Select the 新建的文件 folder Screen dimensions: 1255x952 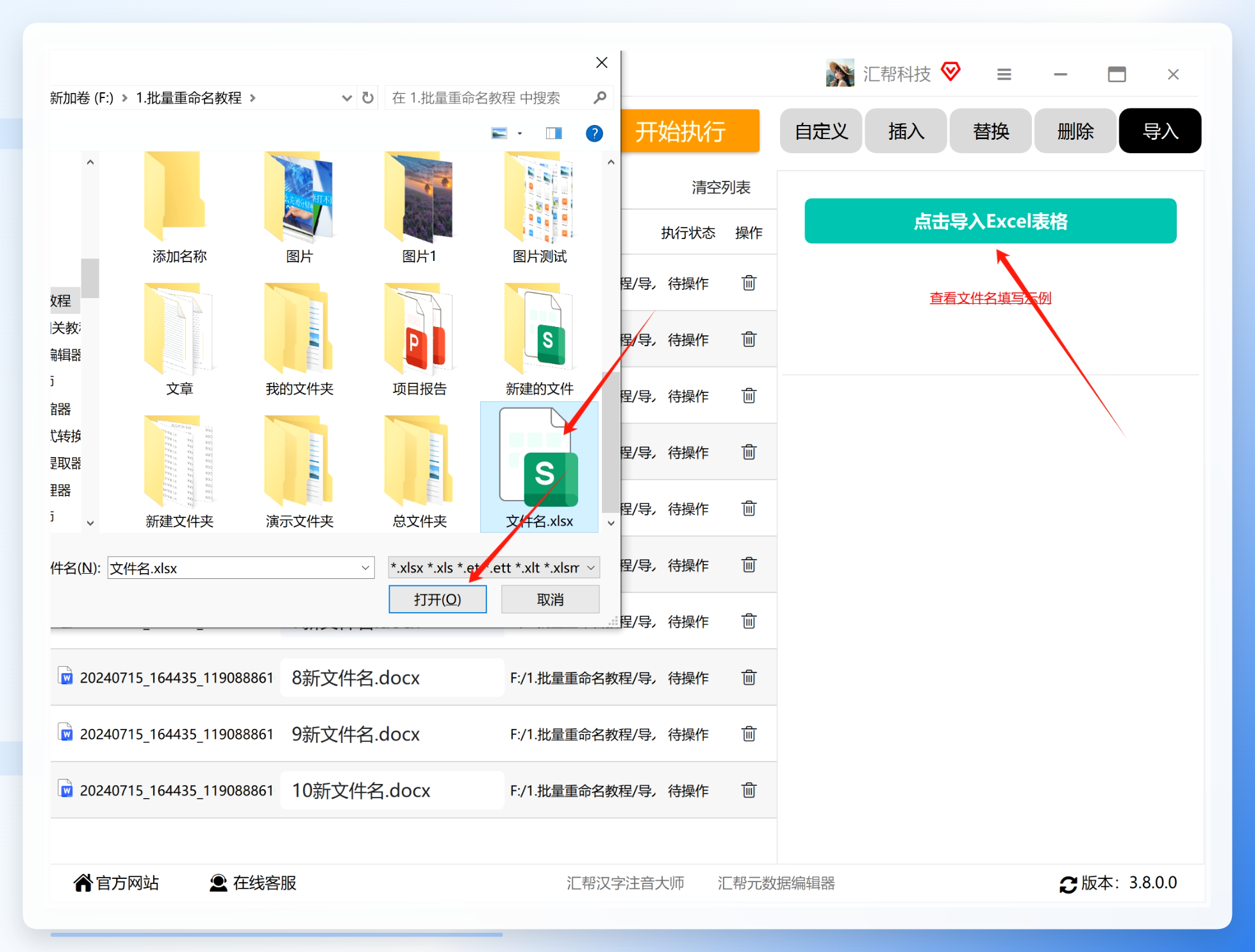[x=539, y=340]
